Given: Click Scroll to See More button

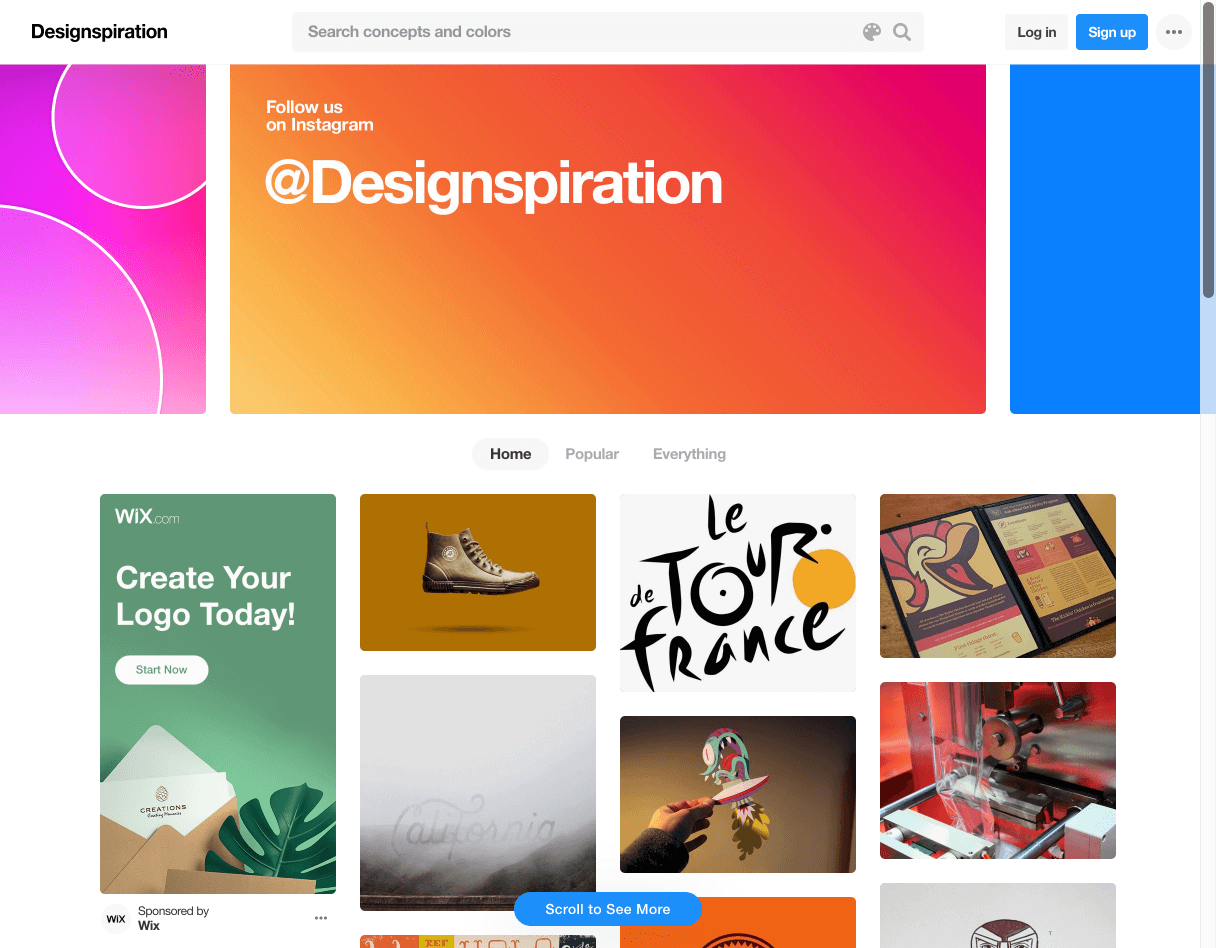Looking at the screenshot, I should pos(608,909).
